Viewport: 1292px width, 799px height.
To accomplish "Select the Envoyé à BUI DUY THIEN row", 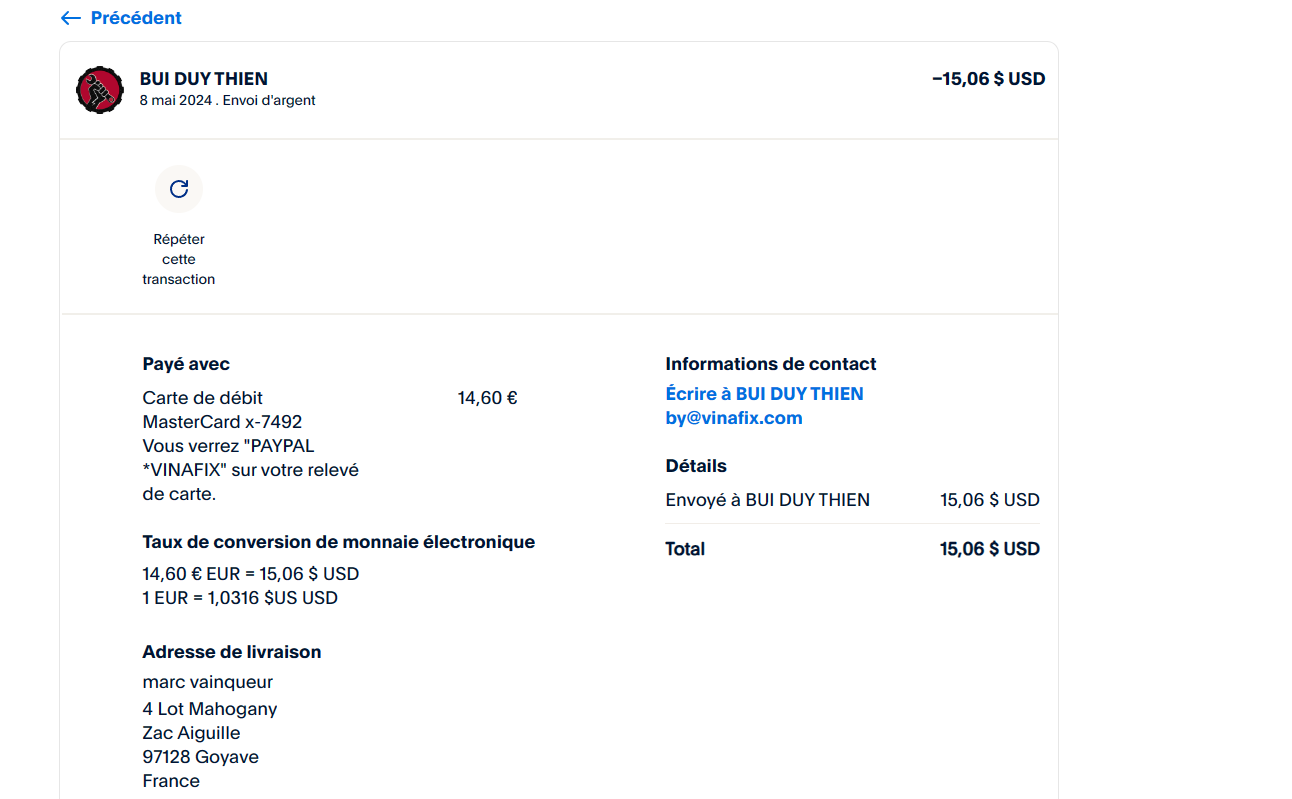I will tap(767, 499).
